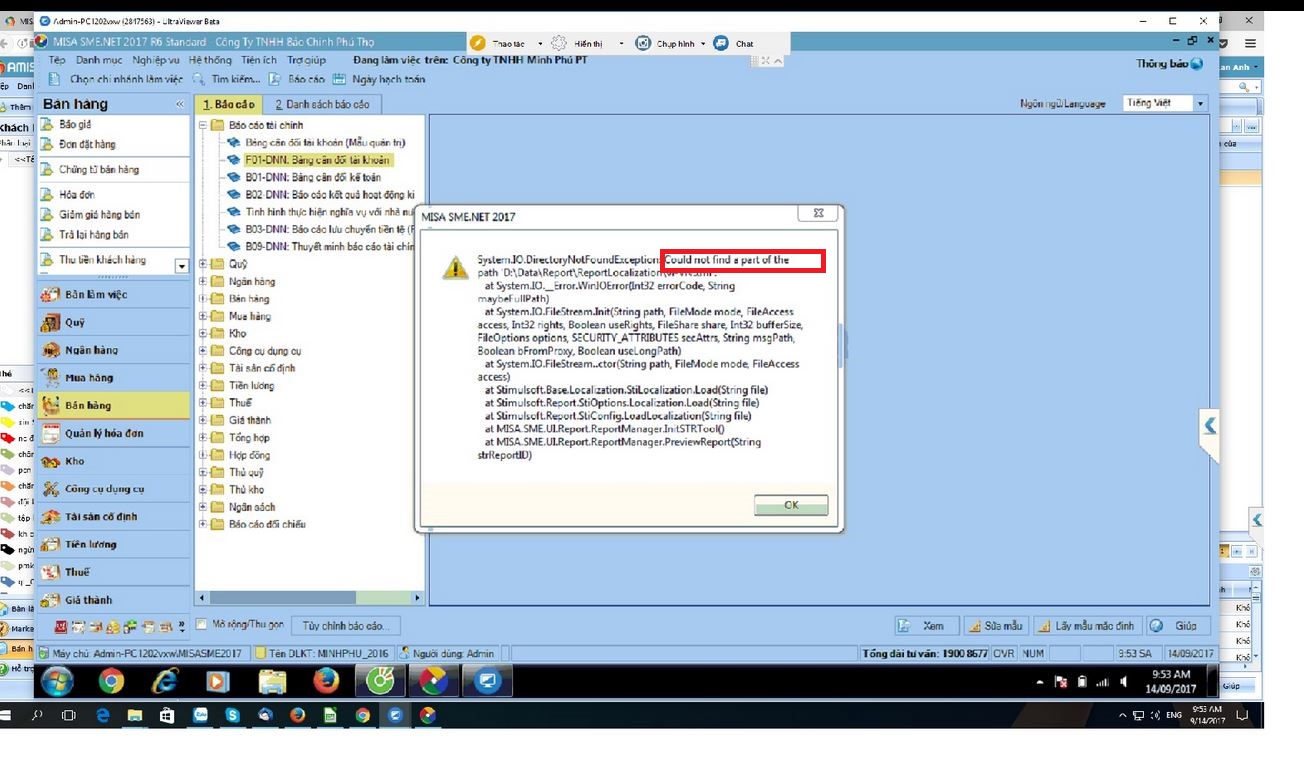Open the Trợ giúp menu
The width and height of the screenshot is (1304, 762).
point(307,60)
